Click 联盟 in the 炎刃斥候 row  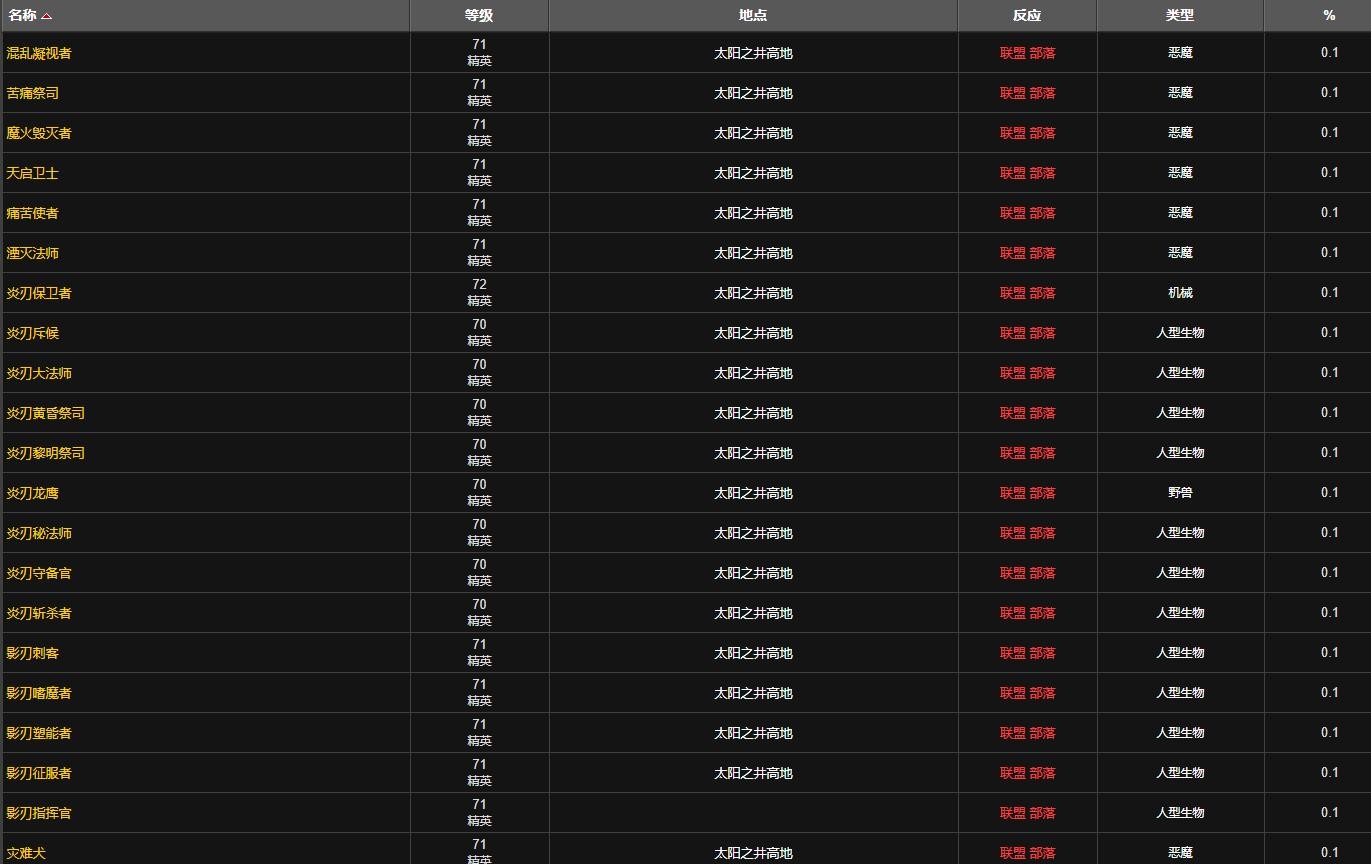coord(1013,333)
